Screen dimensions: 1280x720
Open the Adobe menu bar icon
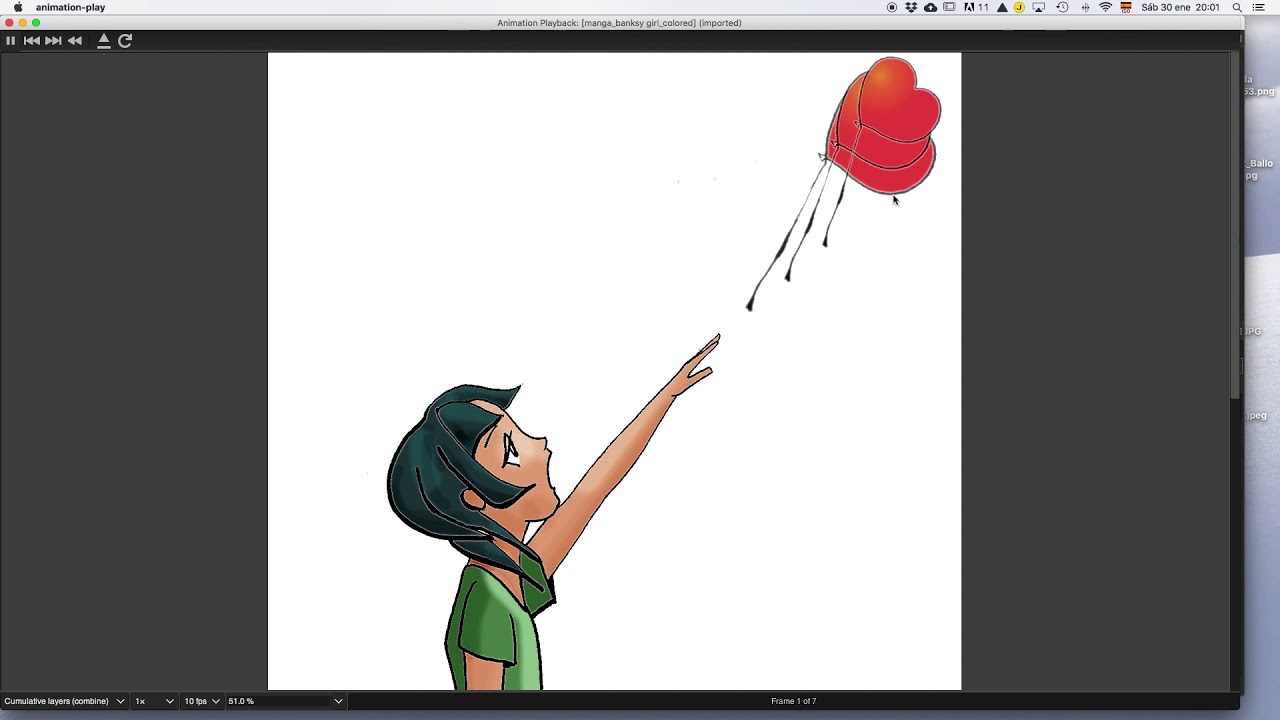coord(975,7)
